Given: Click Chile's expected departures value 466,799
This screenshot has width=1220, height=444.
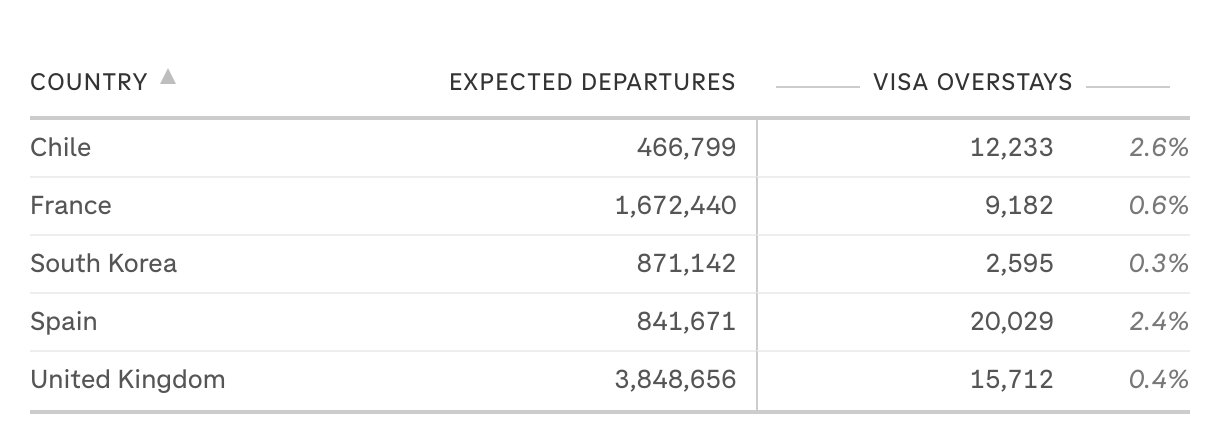Looking at the screenshot, I should 686,148.
